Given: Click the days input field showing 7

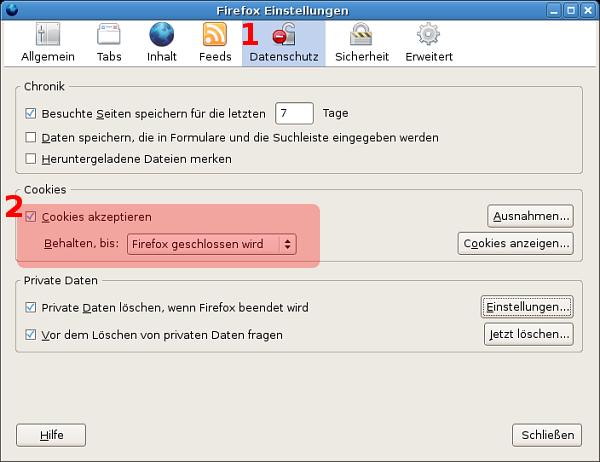Looking at the screenshot, I should (294, 113).
